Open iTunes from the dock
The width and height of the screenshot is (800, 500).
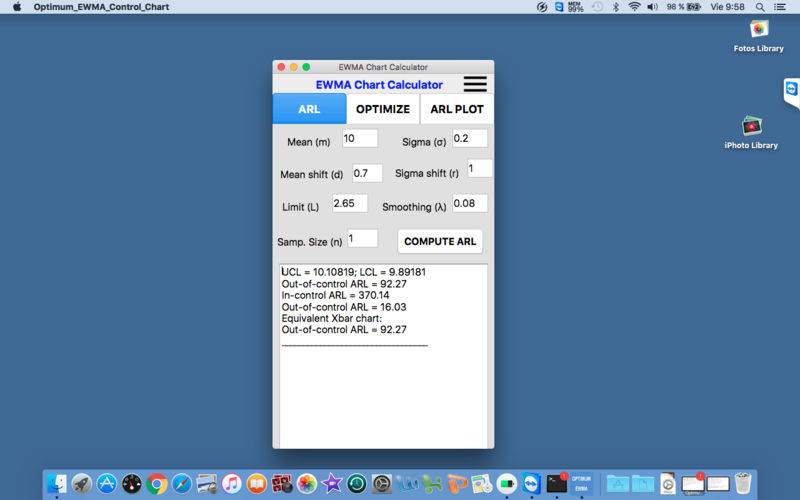click(232, 484)
